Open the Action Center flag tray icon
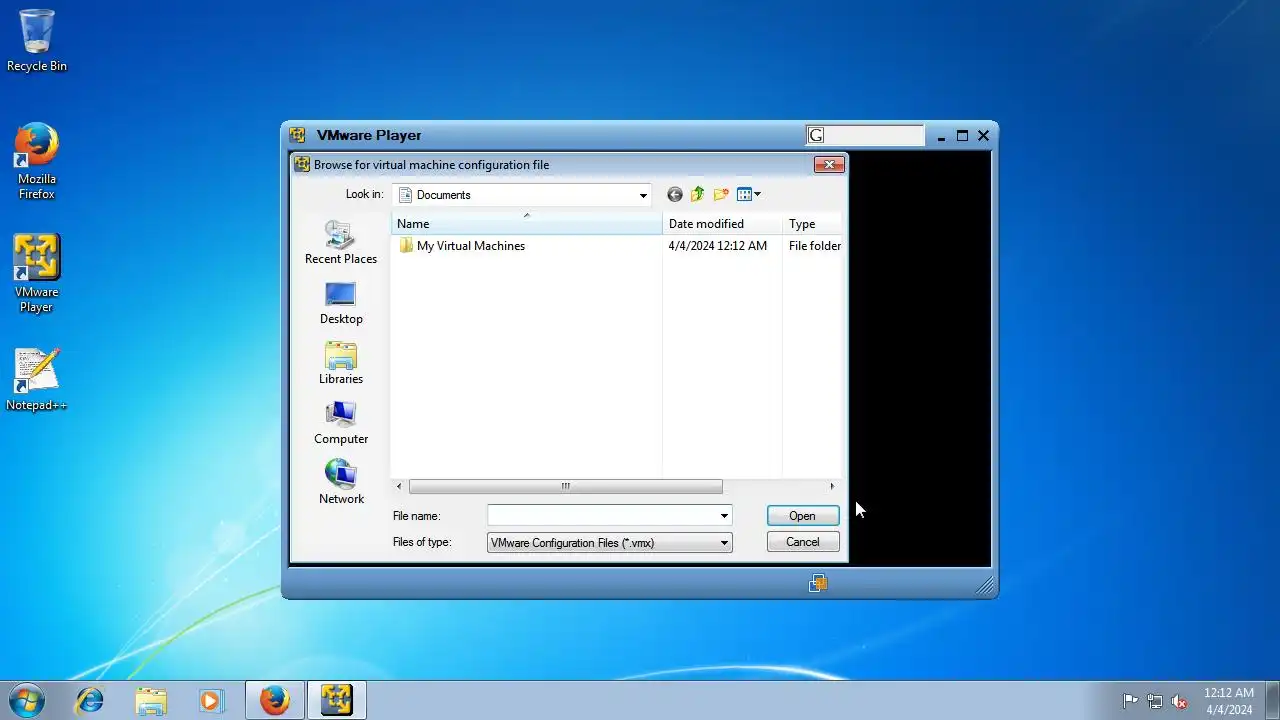 (1130, 701)
